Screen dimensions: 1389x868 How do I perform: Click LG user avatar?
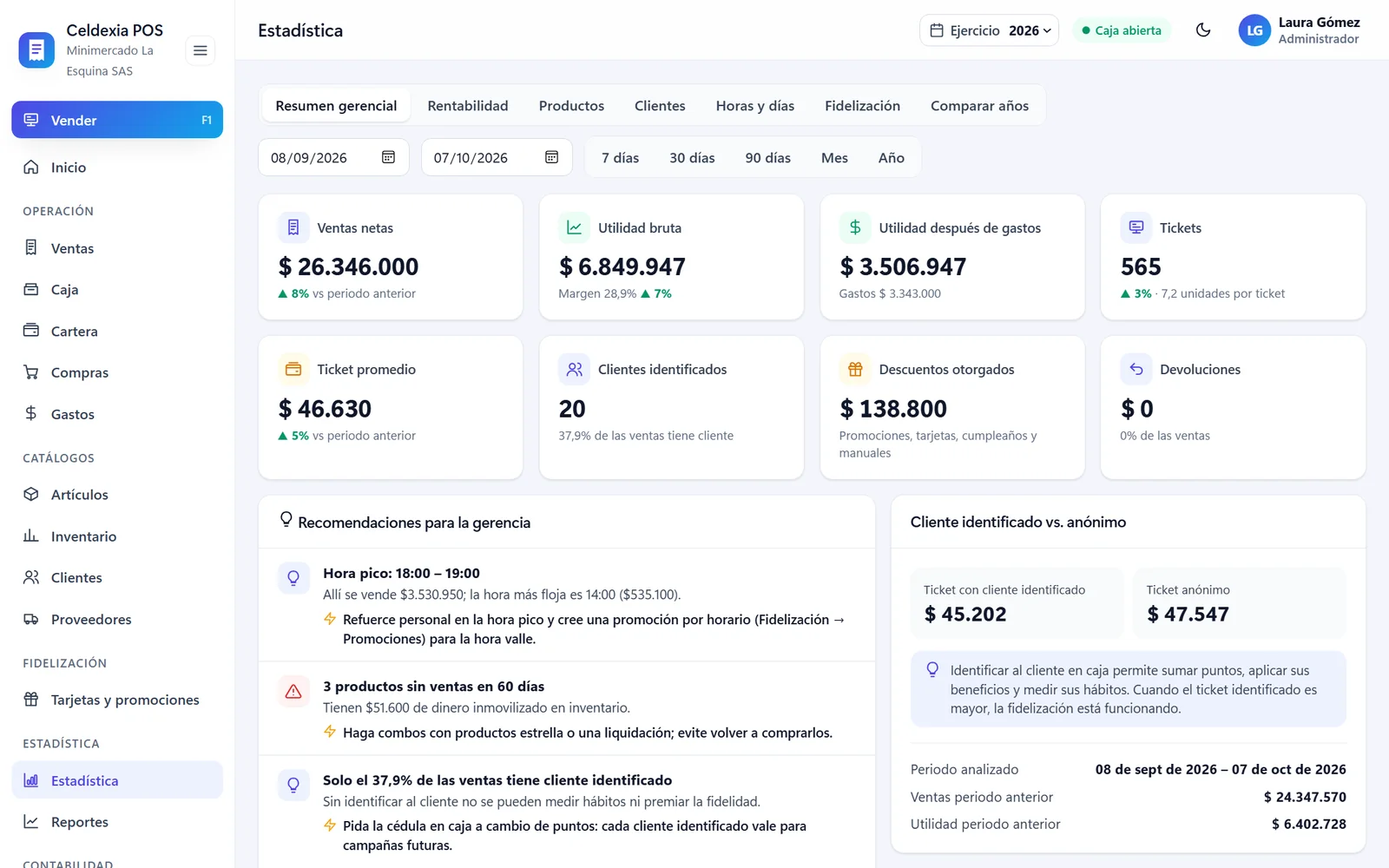pos(1254,30)
